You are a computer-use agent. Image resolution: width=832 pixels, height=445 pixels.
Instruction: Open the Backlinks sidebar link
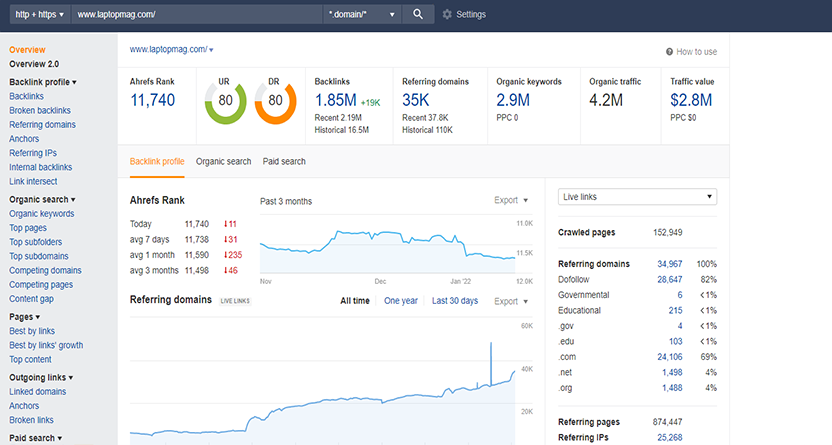pos(27,96)
